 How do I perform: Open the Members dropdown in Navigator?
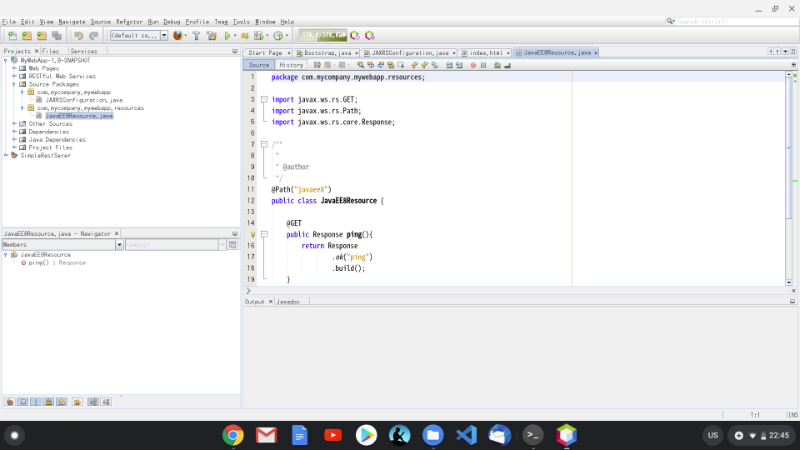(x=120, y=244)
